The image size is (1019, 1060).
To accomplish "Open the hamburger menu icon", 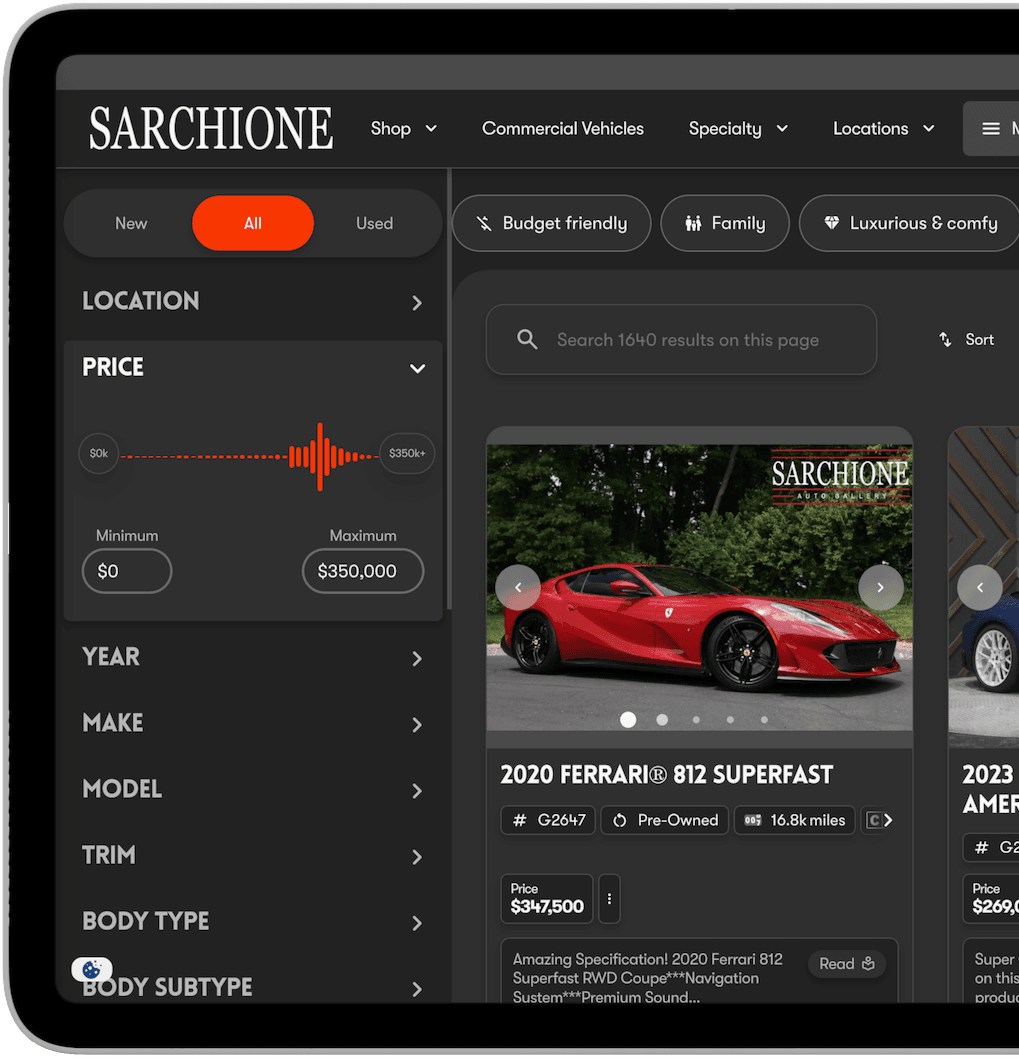I will (991, 128).
